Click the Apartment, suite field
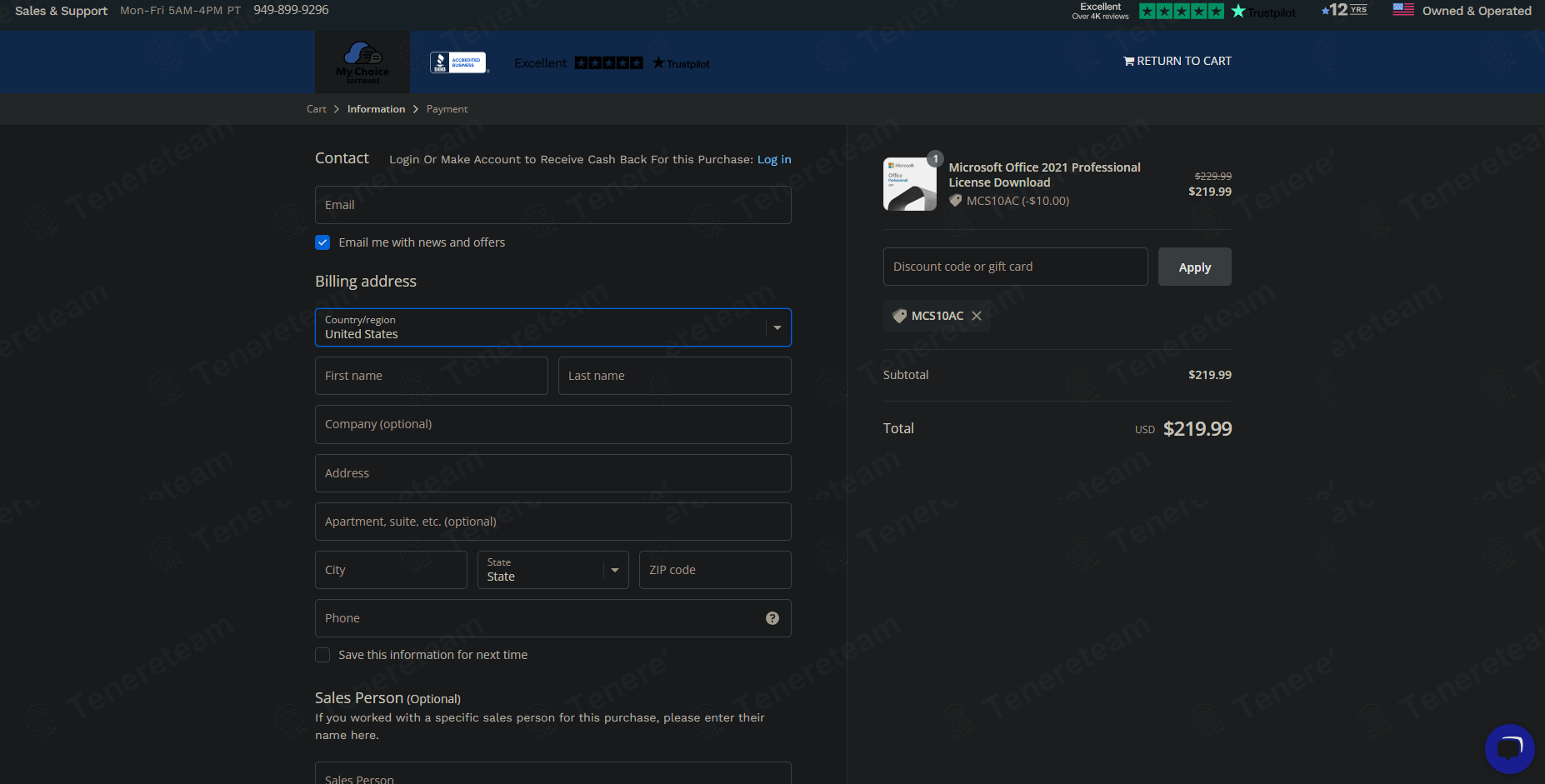 553,522
